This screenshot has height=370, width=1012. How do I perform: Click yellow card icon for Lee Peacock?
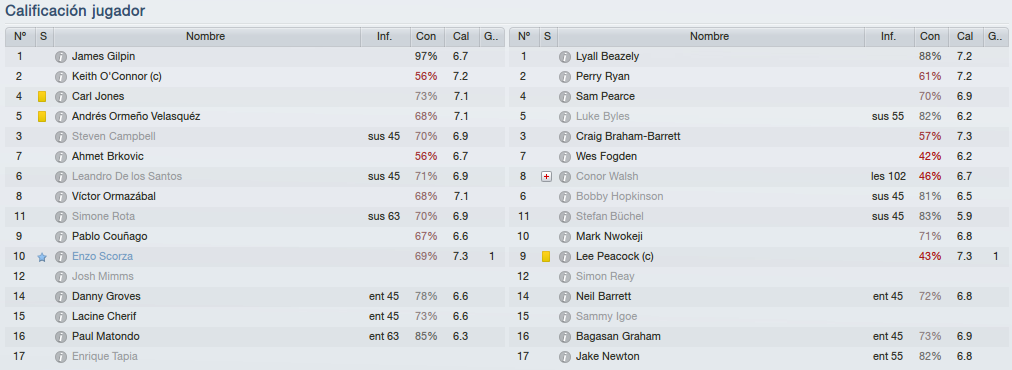tap(546, 257)
